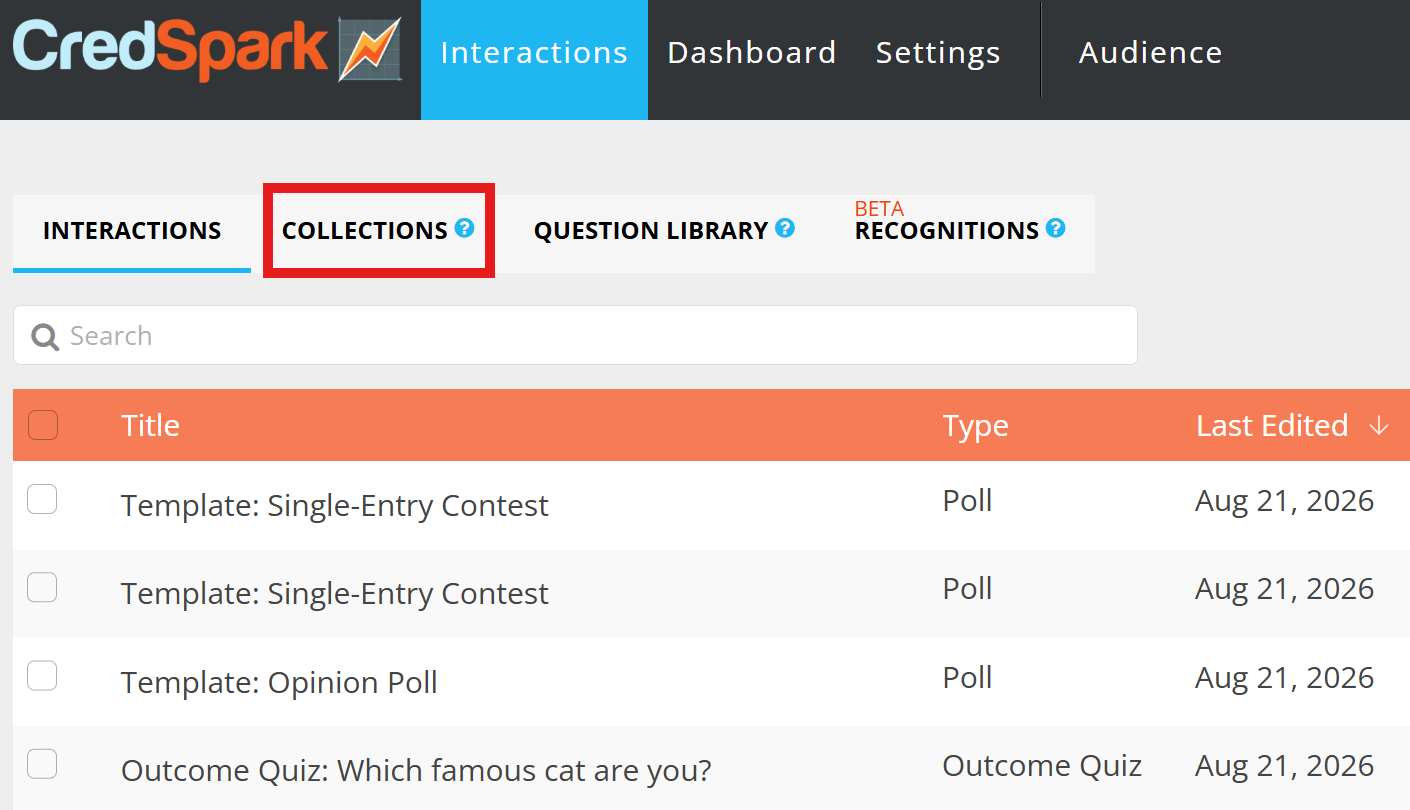This screenshot has height=810, width=1410.
Task: Open Settings from the top navigation
Action: (938, 53)
